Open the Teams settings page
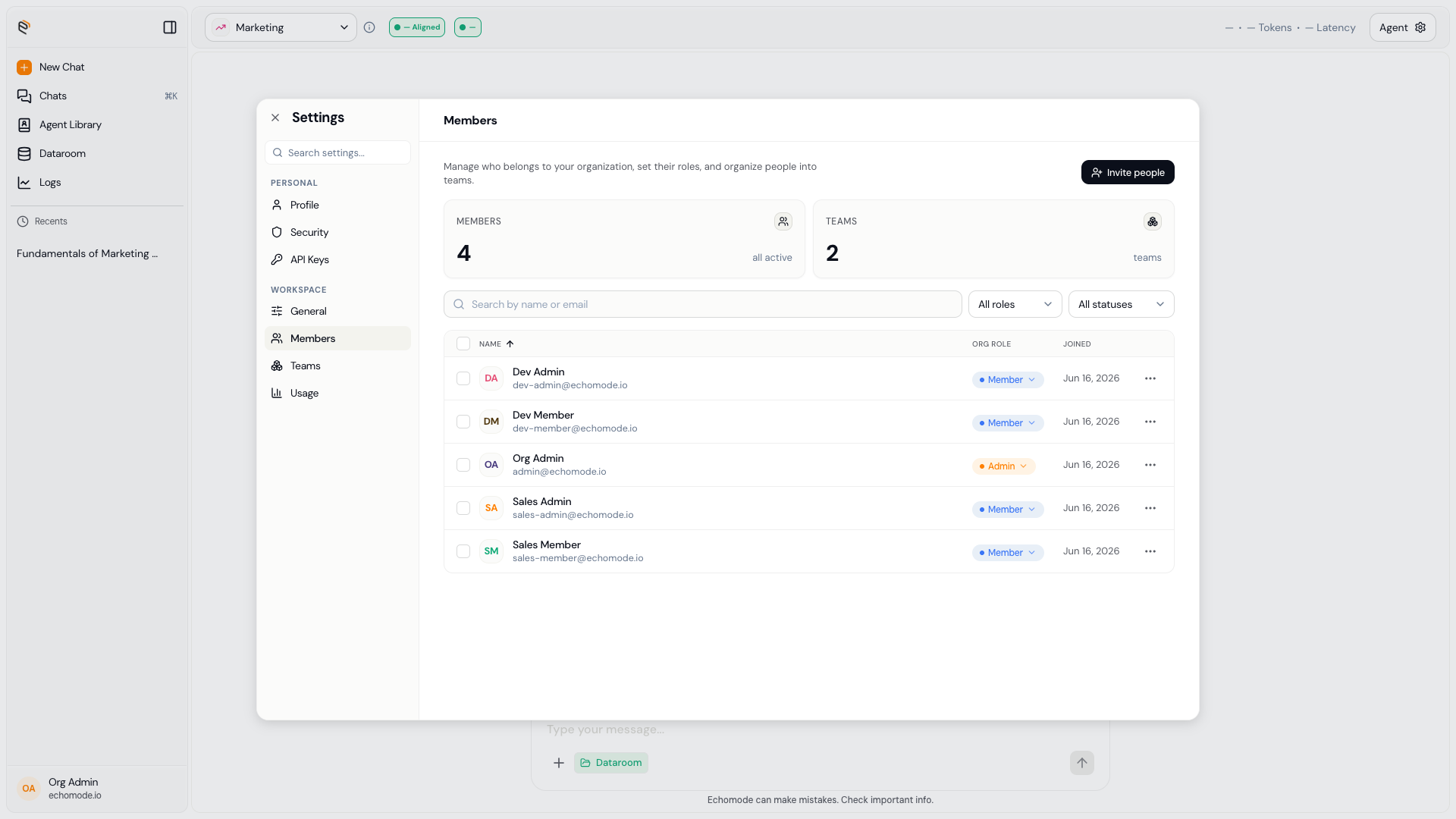 pos(337,366)
